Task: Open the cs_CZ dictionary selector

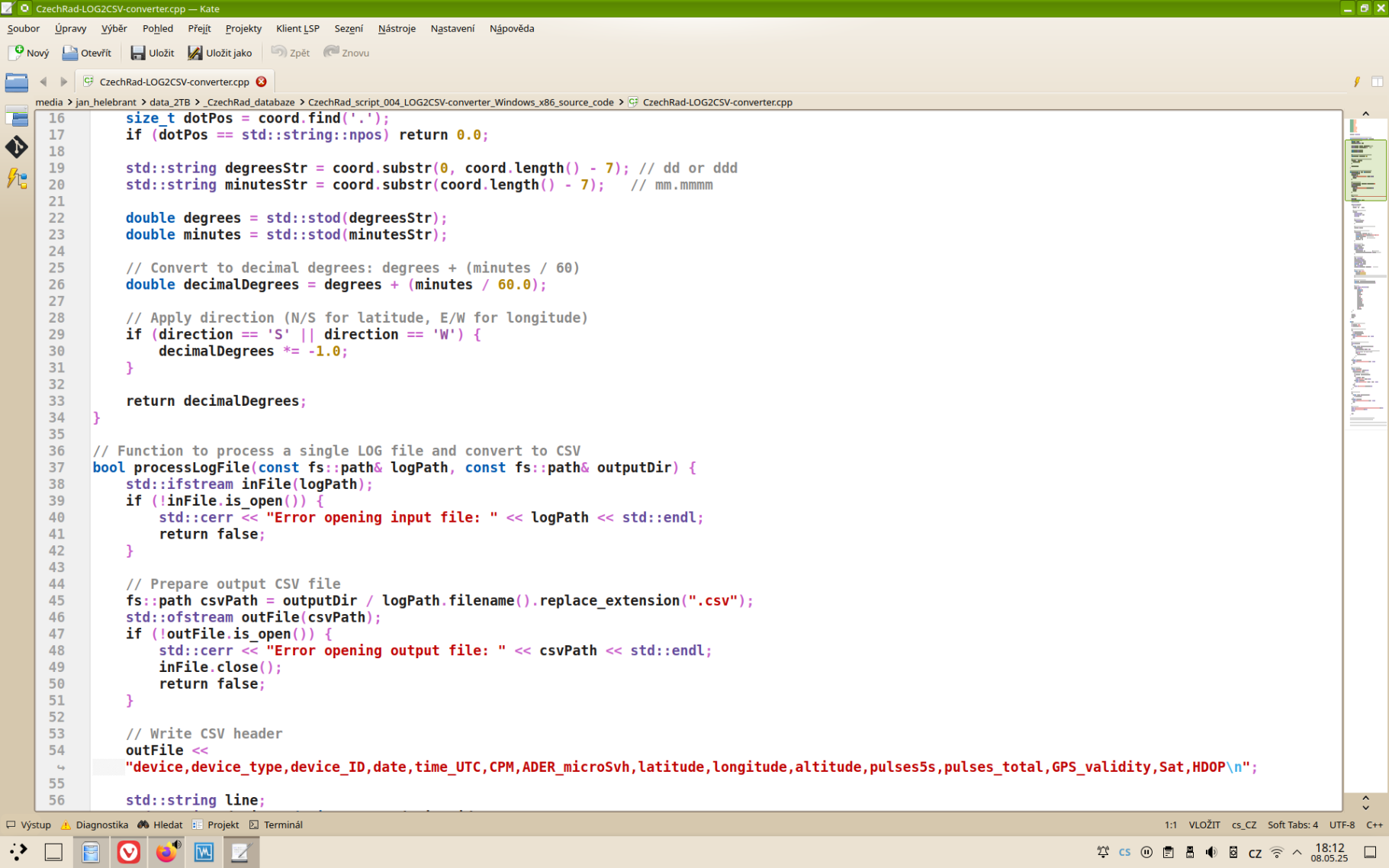Action: click(1244, 825)
